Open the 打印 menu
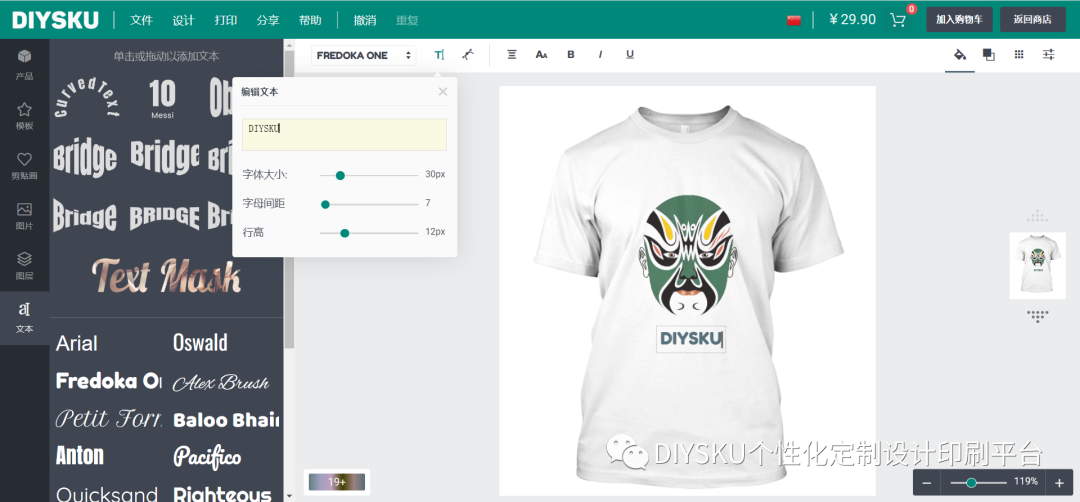The image size is (1080, 502). coord(225,20)
